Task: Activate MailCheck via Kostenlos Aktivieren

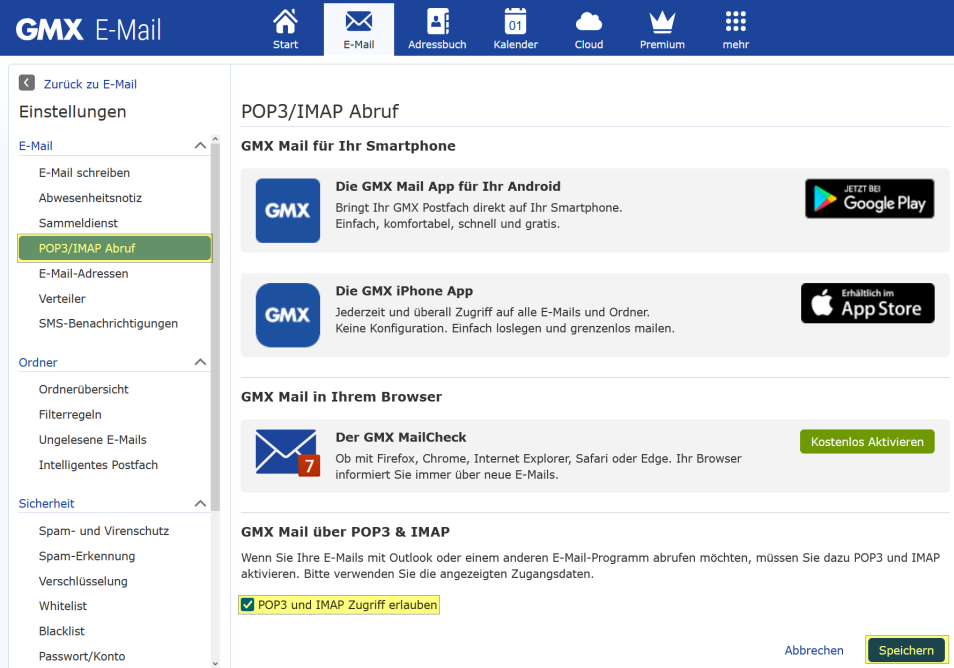Action: pos(866,441)
